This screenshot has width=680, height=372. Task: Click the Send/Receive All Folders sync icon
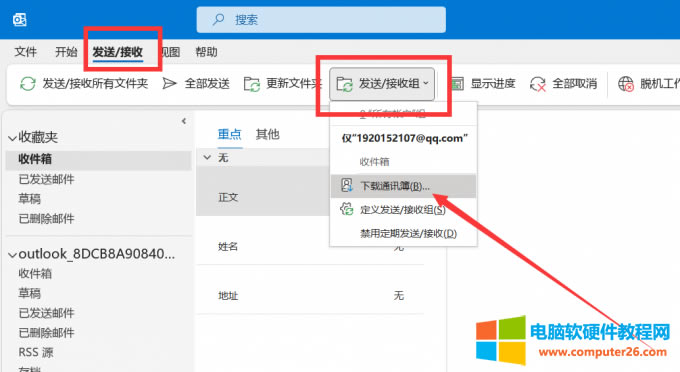coord(28,83)
